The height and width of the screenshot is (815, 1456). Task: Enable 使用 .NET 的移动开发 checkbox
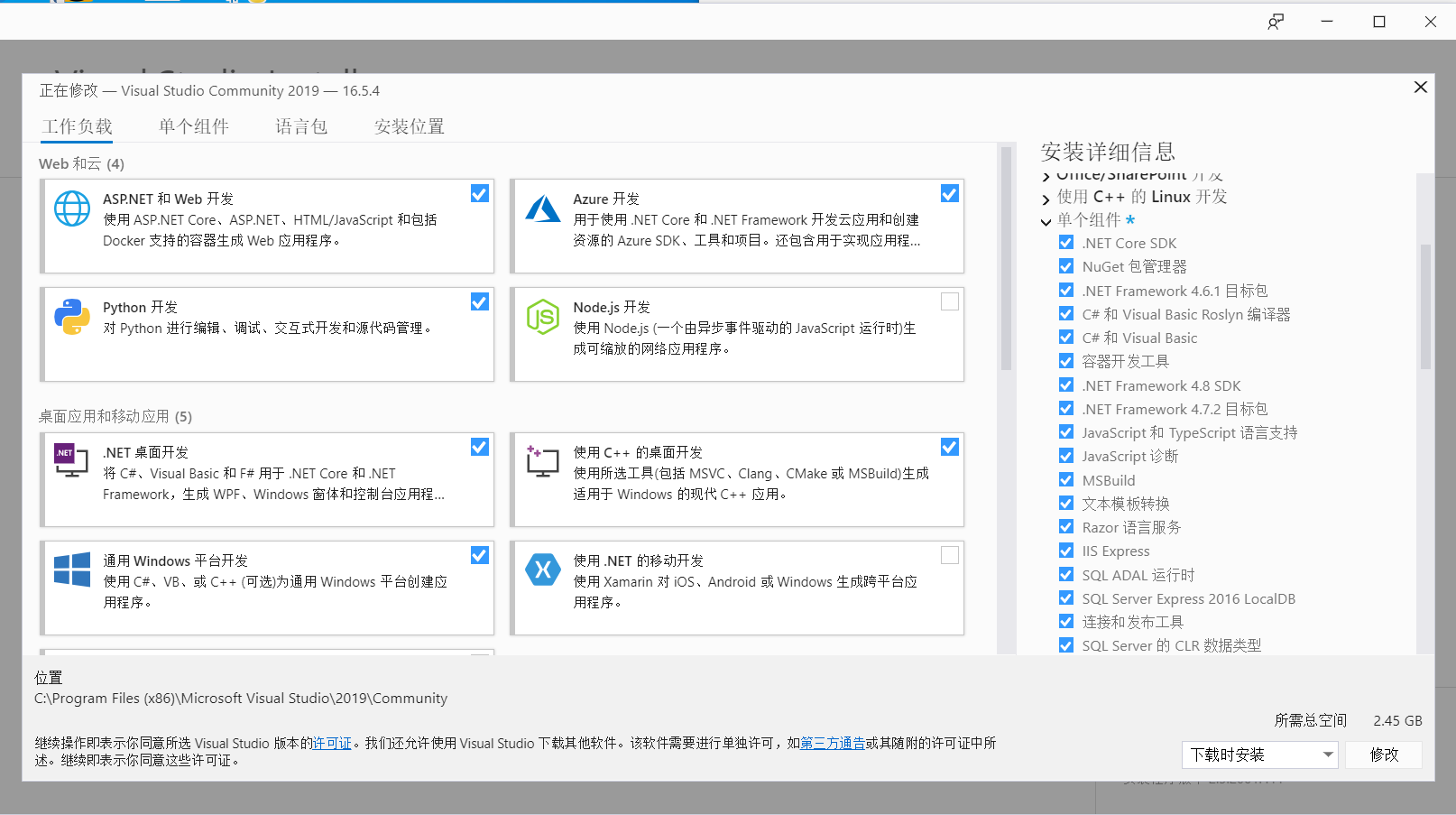950,555
